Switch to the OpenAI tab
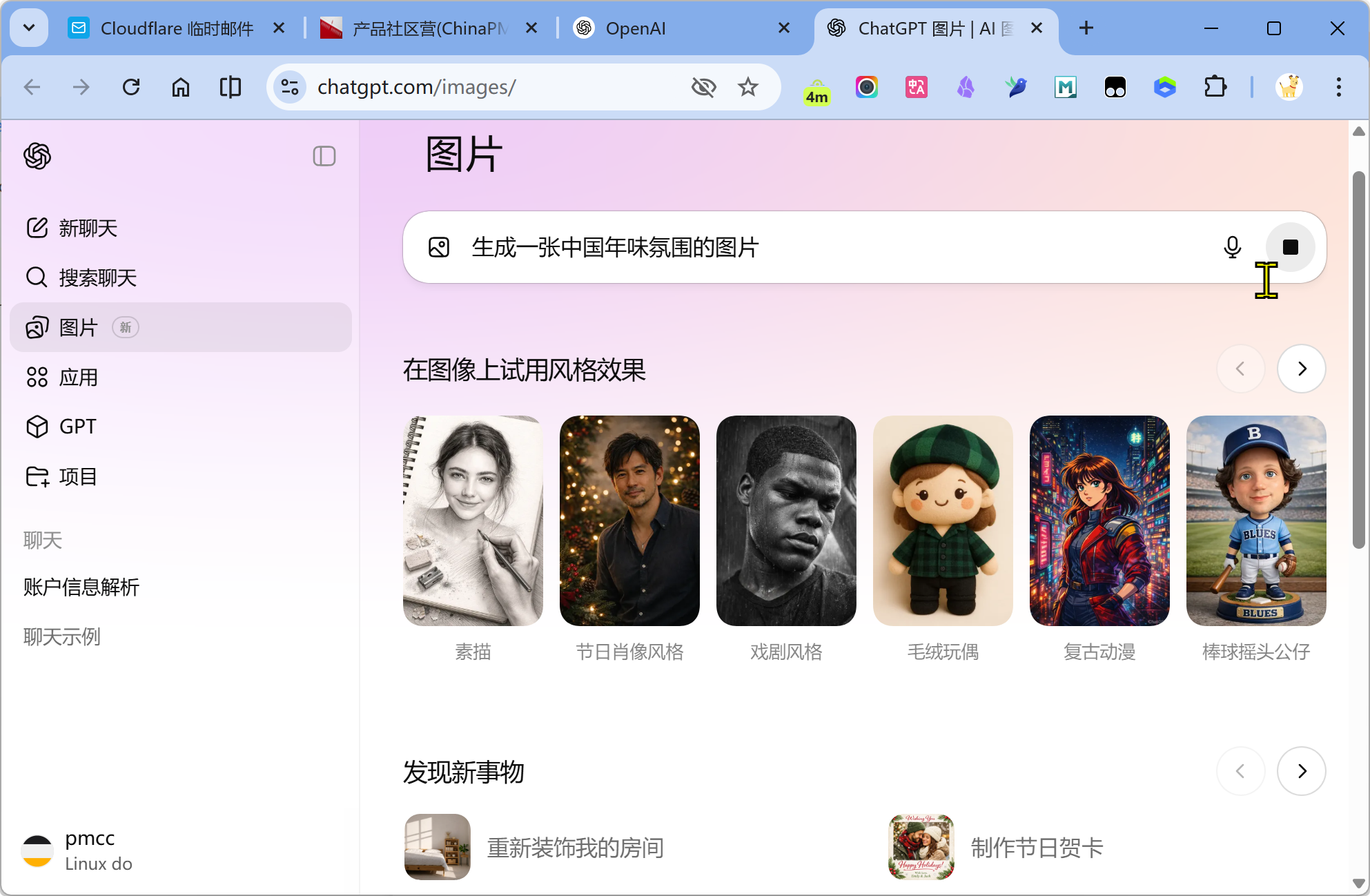1370x896 pixels. (635, 28)
